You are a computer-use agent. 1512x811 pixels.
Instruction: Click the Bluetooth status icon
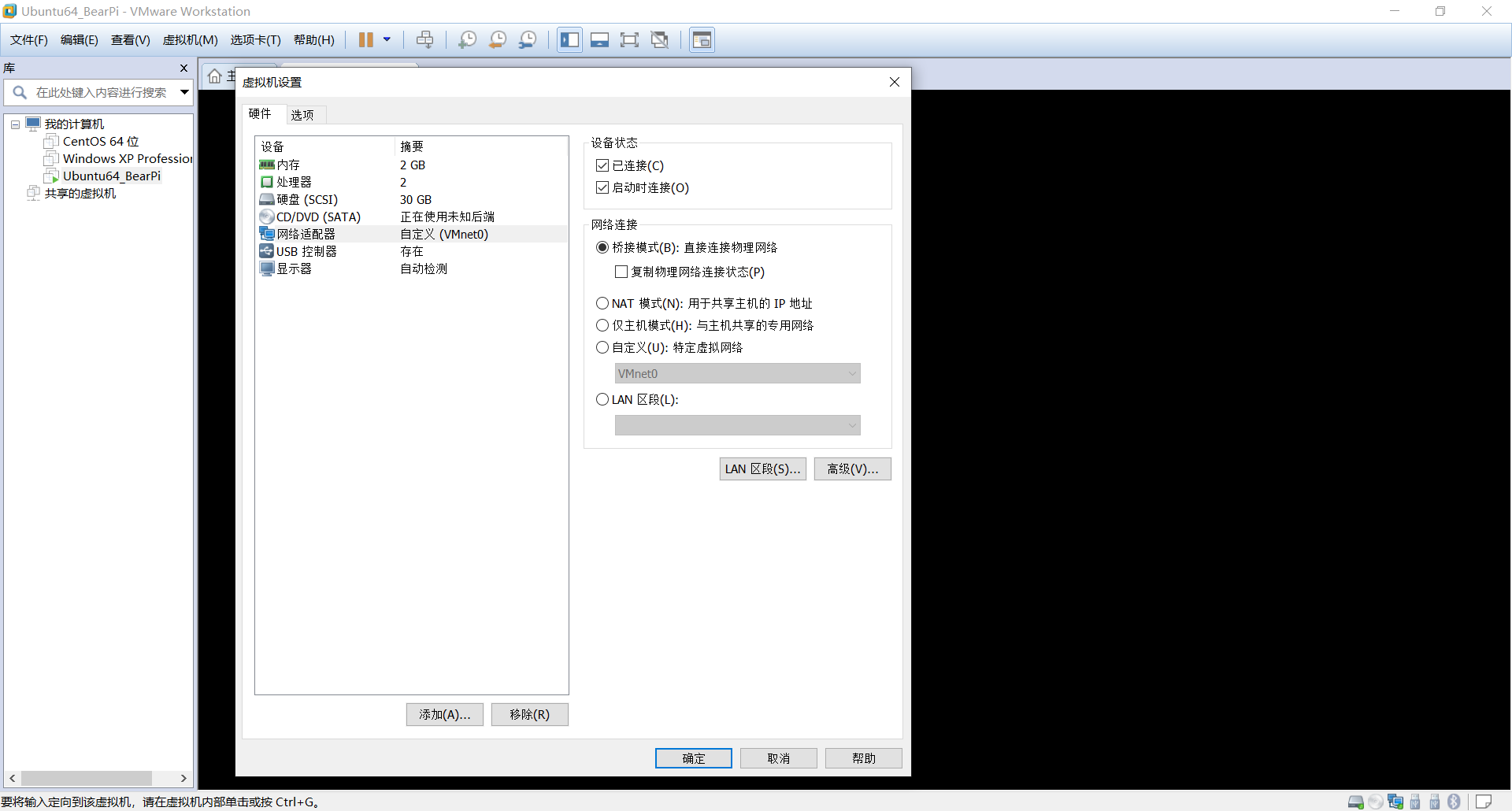(x=1454, y=802)
